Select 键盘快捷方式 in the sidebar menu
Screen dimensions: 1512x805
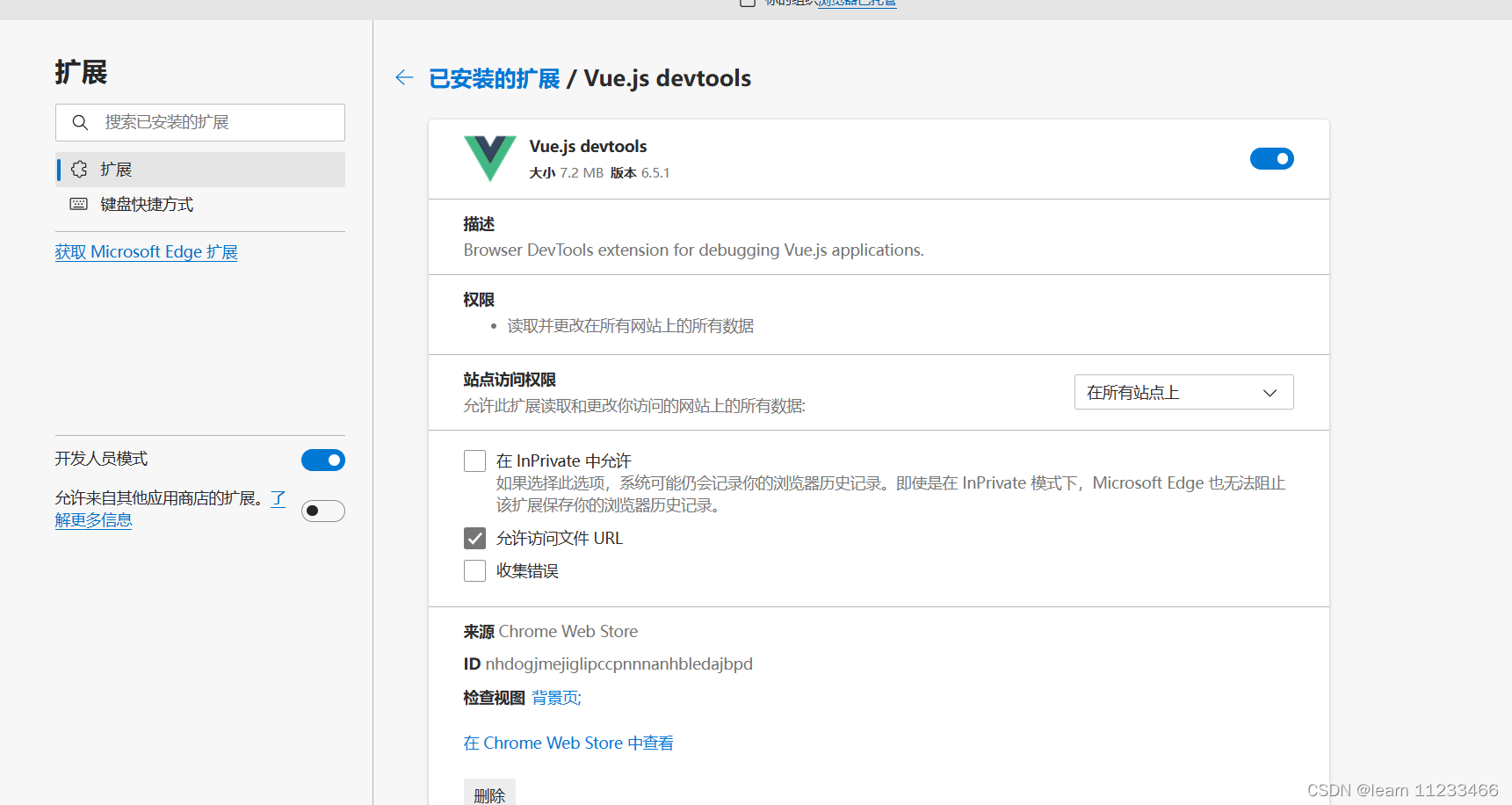tap(200, 204)
